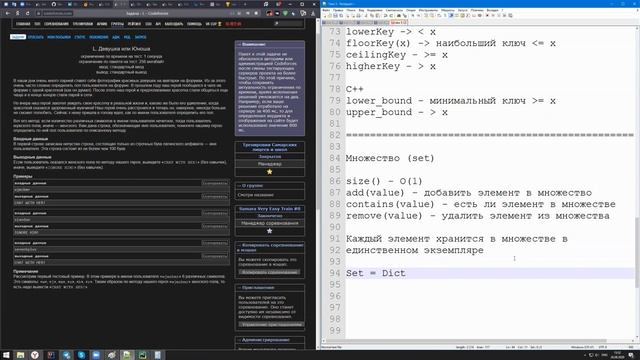Click the Replace icon in Notepad++ toolbar

[x=404, y=16]
